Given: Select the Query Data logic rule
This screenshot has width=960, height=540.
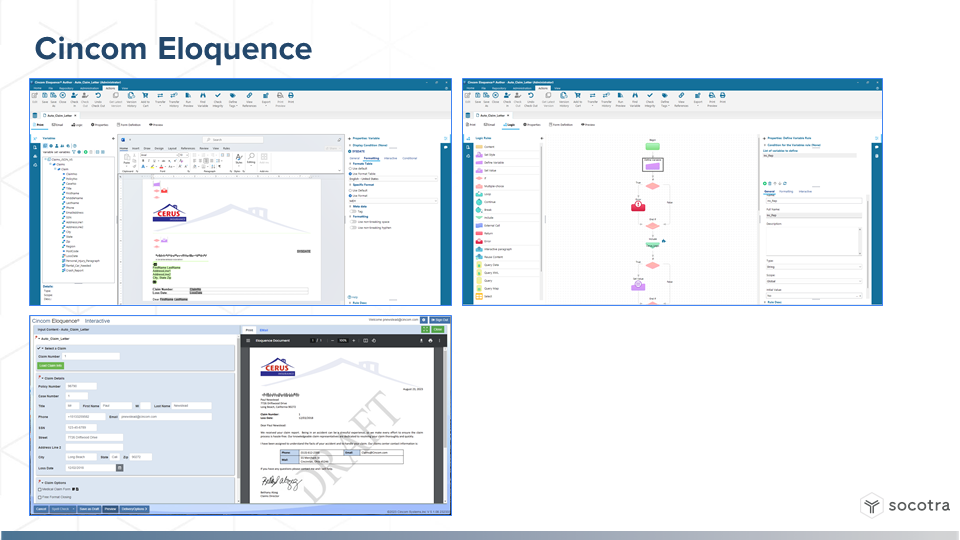Looking at the screenshot, I should point(508,265).
